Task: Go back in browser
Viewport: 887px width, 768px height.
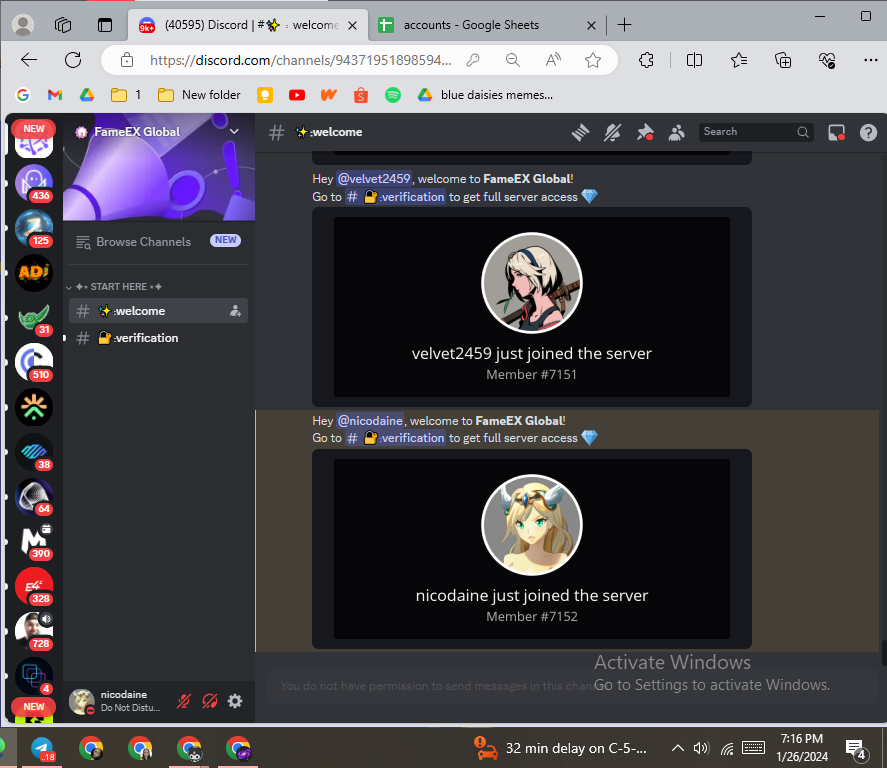Action: [28, 60]
